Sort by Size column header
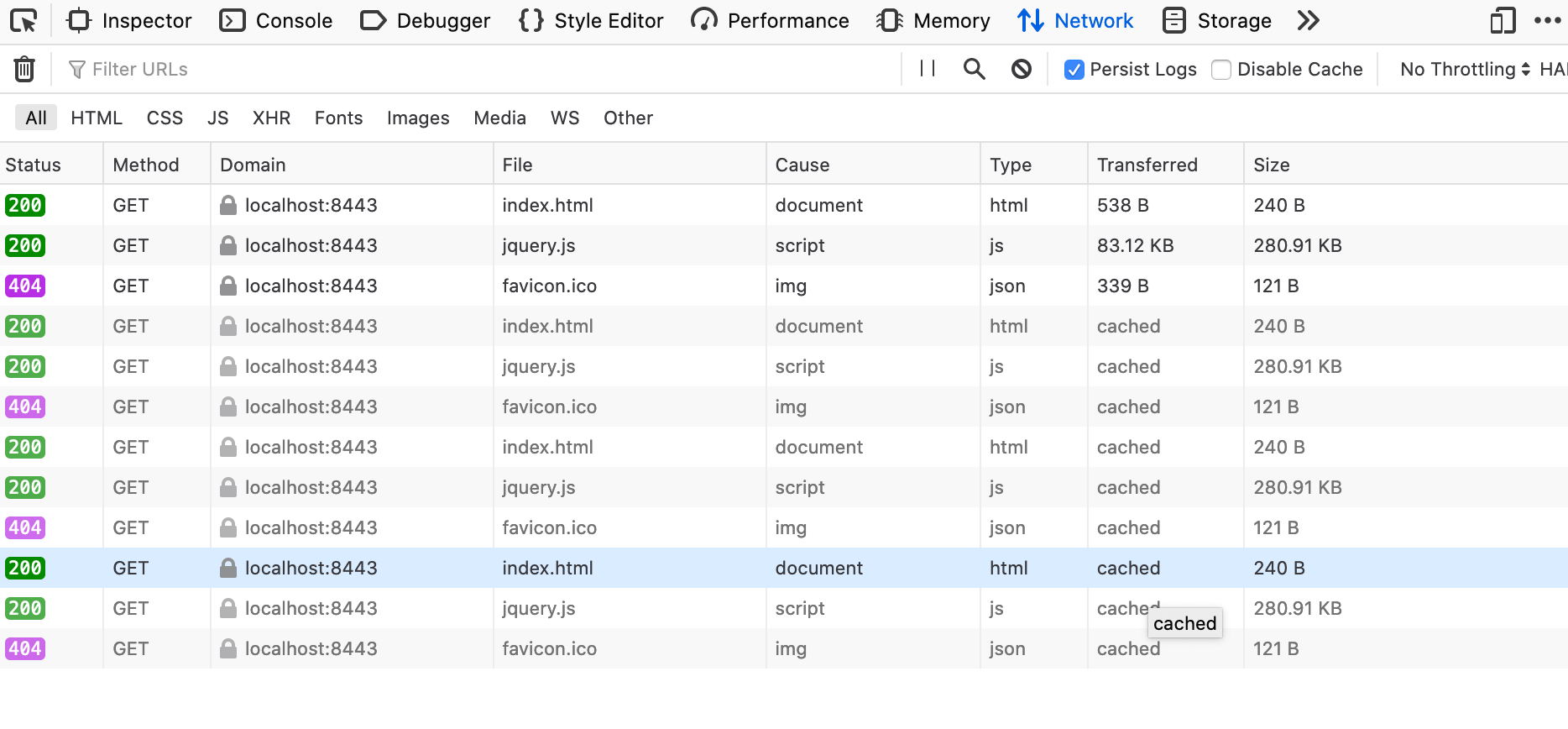This screenshot has height=729, width=1568. (x=1406, y=164)
